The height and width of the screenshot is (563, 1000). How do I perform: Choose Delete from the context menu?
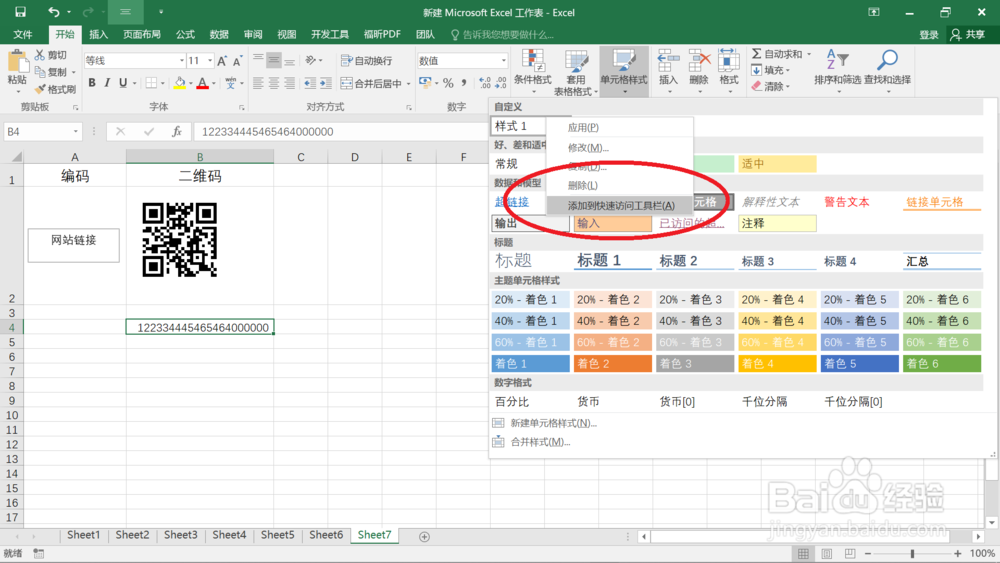coord(619,186)
